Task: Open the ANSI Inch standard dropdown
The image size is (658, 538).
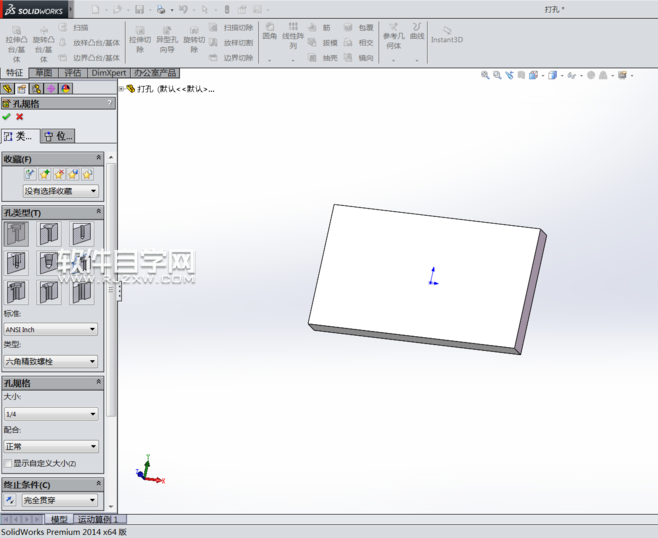Action: pos(51,329)
